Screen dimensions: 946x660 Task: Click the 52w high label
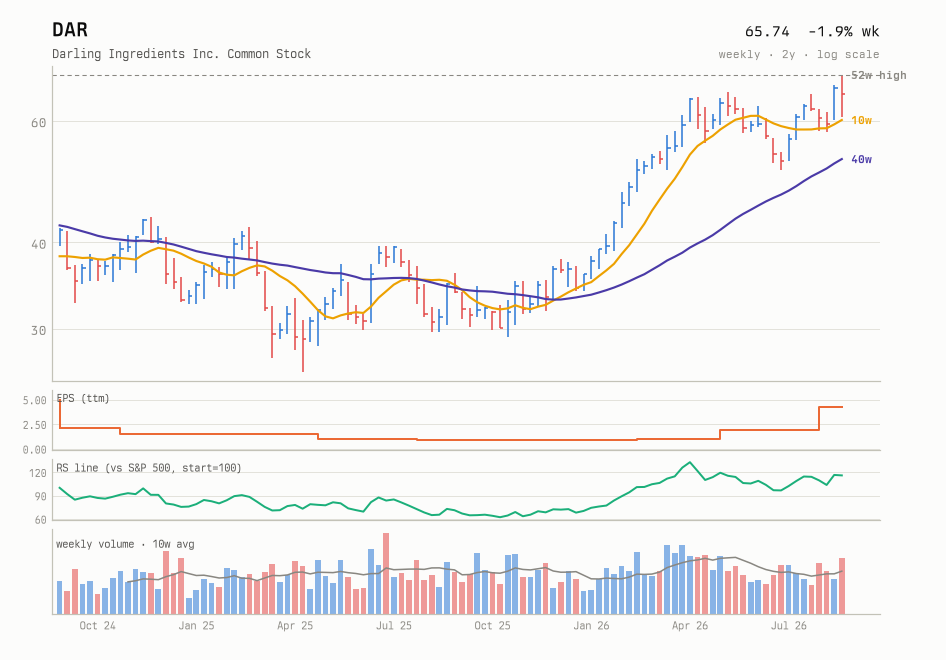tap(878, 75)
